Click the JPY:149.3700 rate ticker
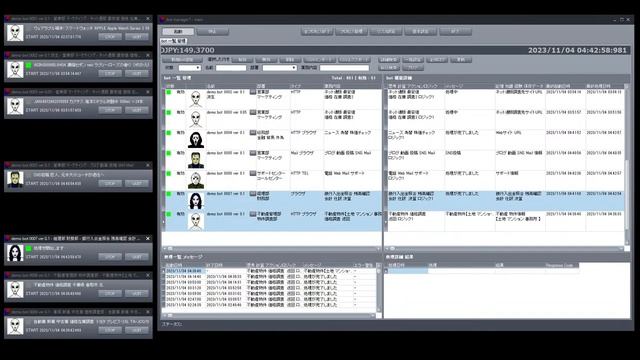Screen dimensions: 640x360 (x=187, y=50)
